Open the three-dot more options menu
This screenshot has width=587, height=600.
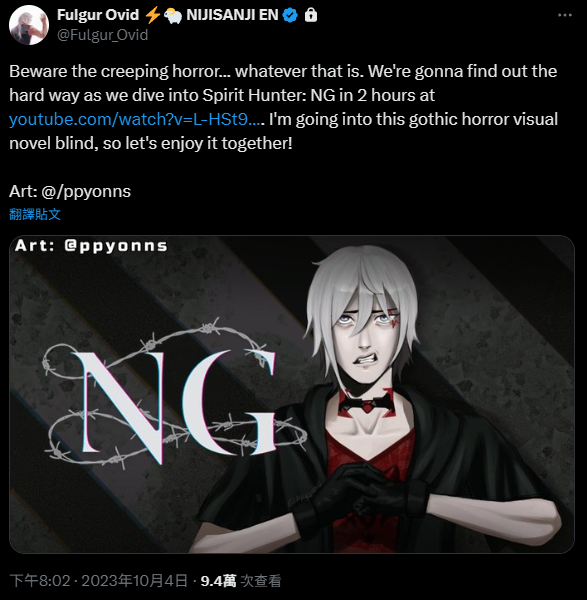click(x=565, y=15)
